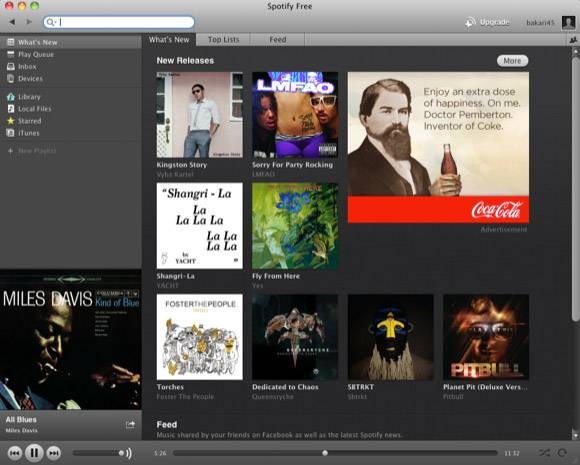The width and height of the screenshot is (580, 465).
Task: Click the user profile avatar
Action: (x=568, y=23)
